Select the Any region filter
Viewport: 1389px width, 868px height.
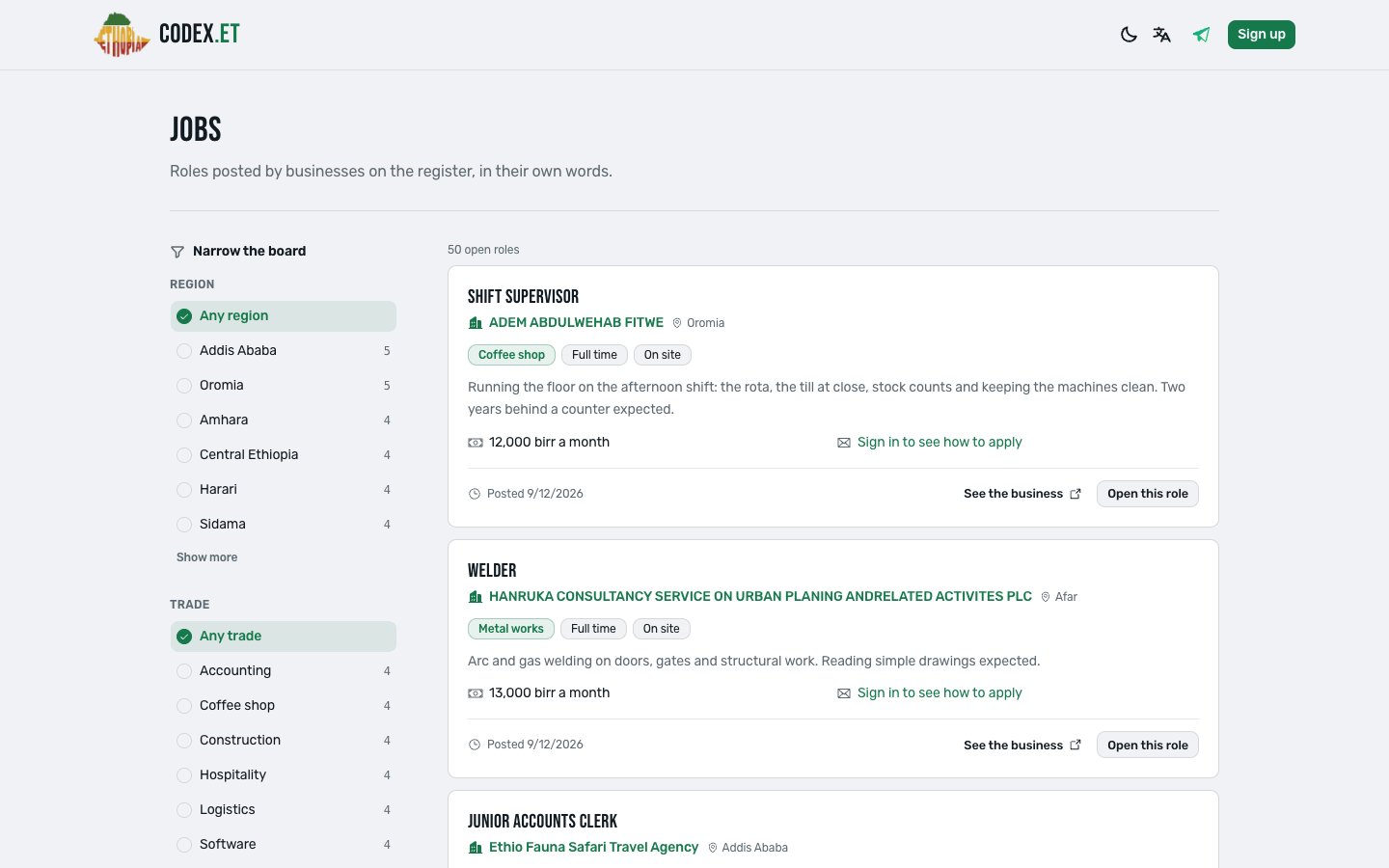coord(284,316)
